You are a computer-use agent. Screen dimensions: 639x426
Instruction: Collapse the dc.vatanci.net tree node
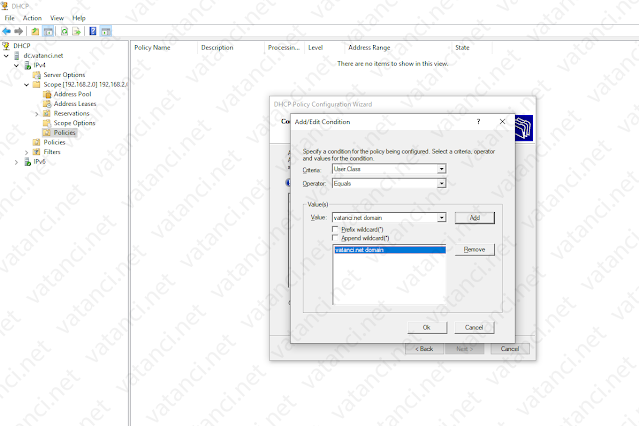click(6, 55)
